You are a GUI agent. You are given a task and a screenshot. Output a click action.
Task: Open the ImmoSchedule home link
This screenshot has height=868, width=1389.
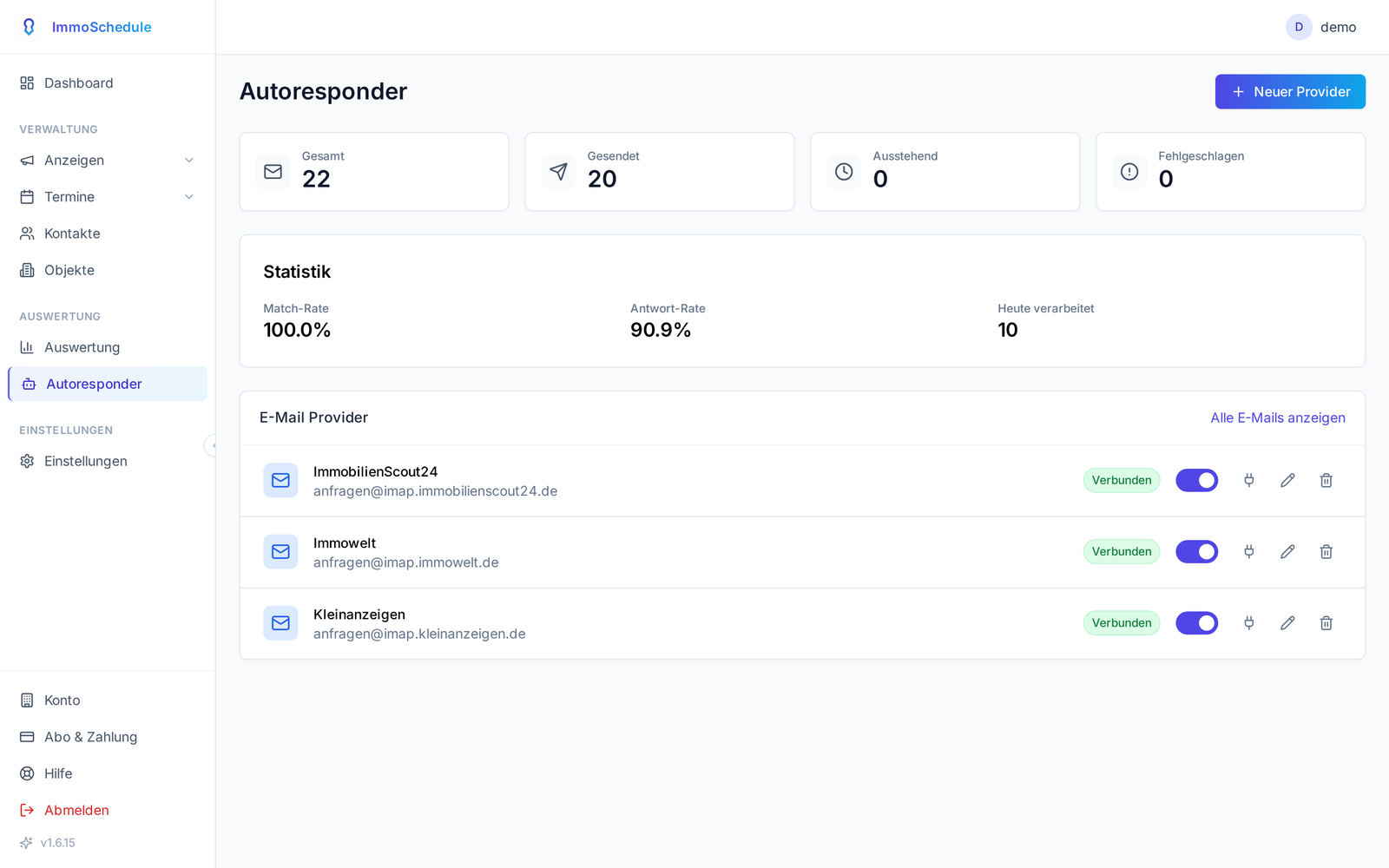[87, 27]
